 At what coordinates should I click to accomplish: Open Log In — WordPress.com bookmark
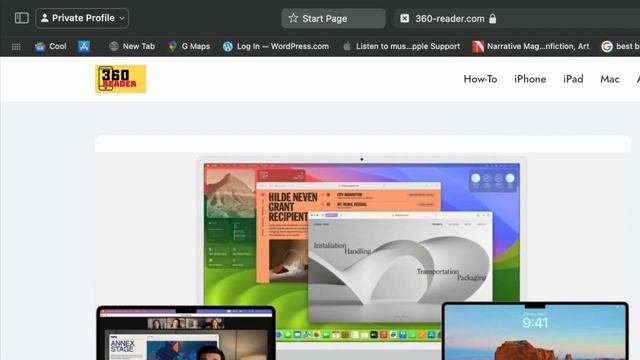click(x=276, y=47)
